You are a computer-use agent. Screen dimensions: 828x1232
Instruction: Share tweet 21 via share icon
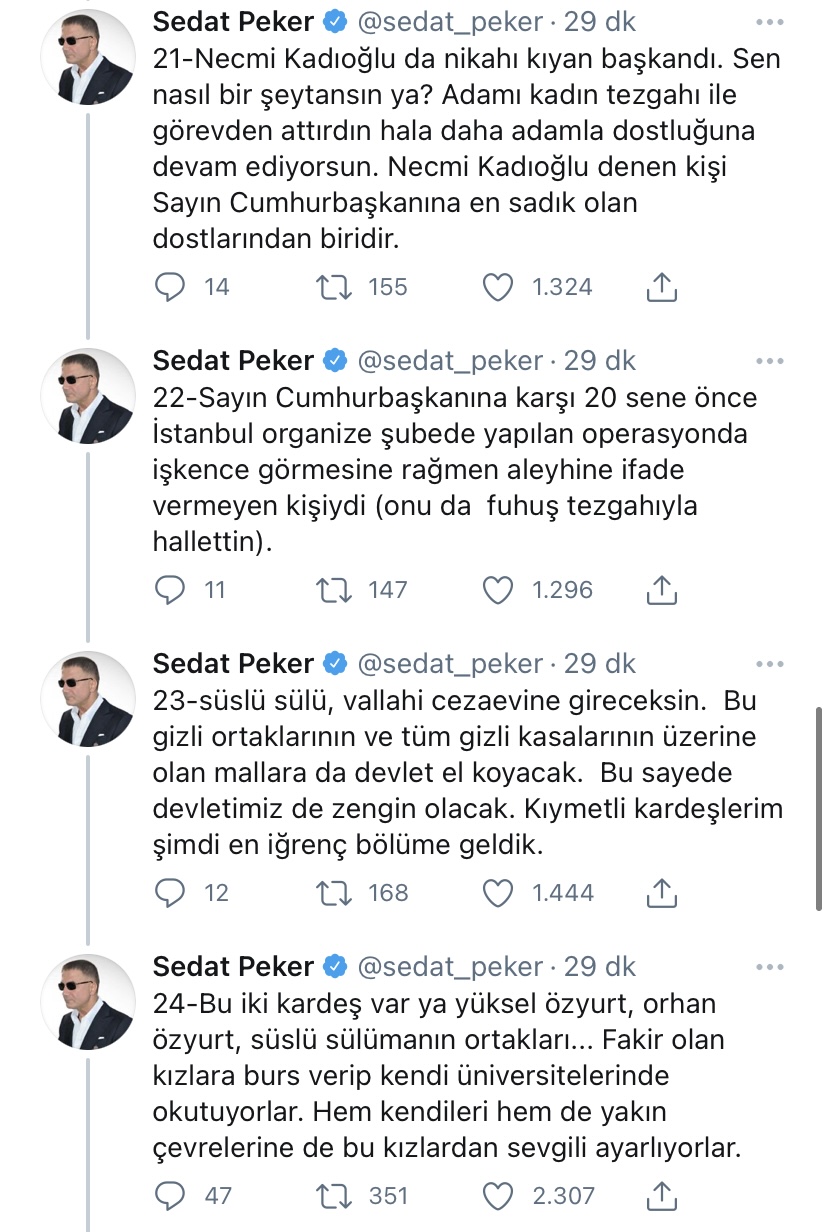click(x=661, y=287)
